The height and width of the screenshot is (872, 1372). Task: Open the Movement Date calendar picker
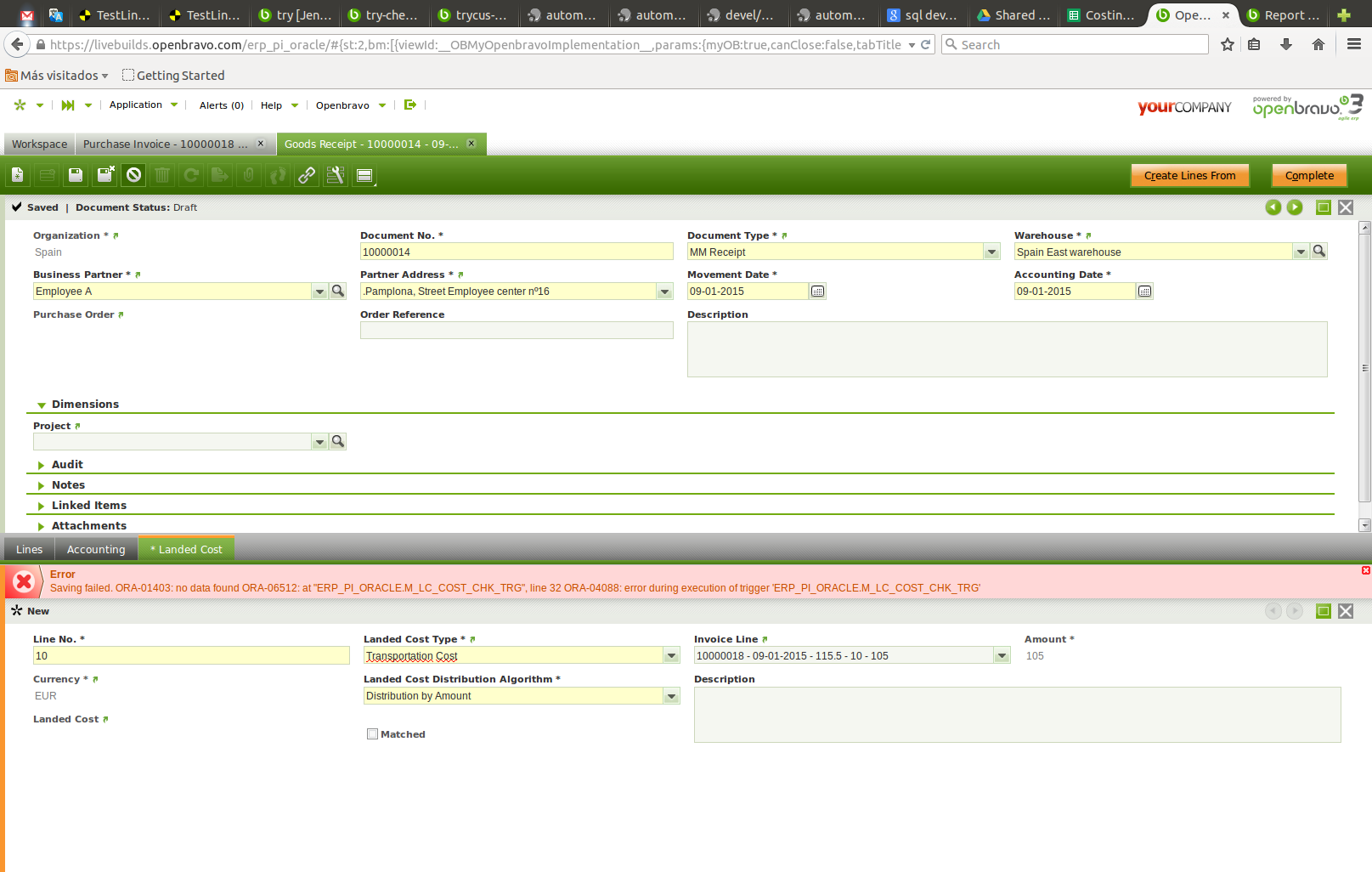(x=817, y=292)
